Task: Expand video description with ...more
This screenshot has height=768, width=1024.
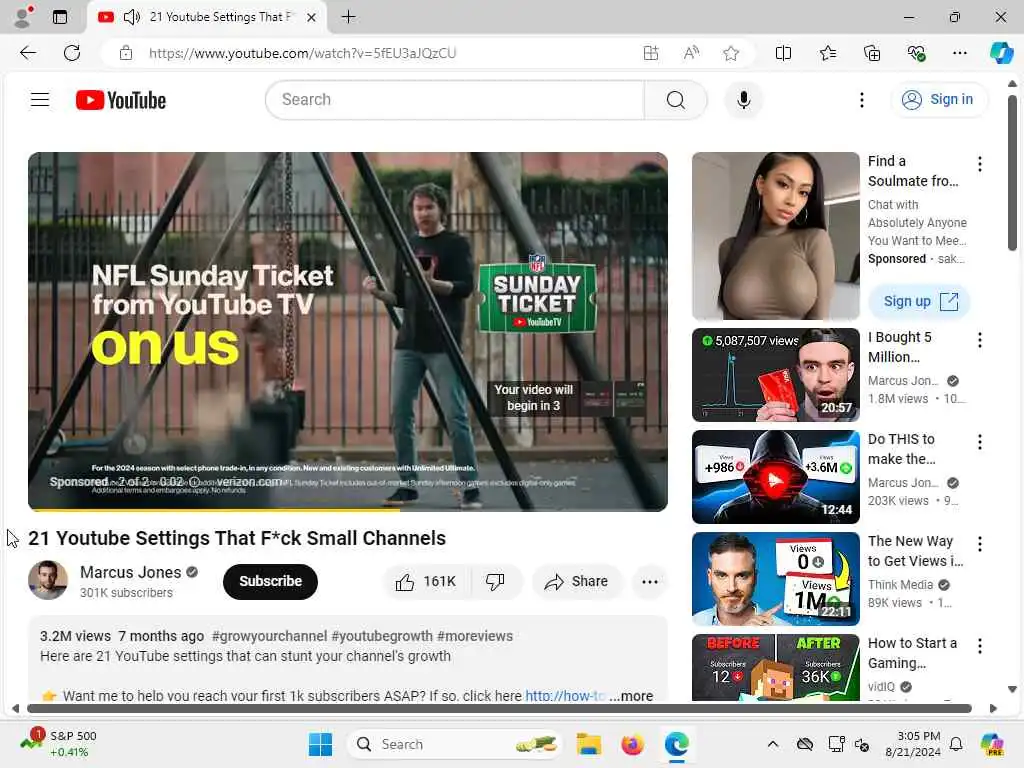Action: coord(631,696)
